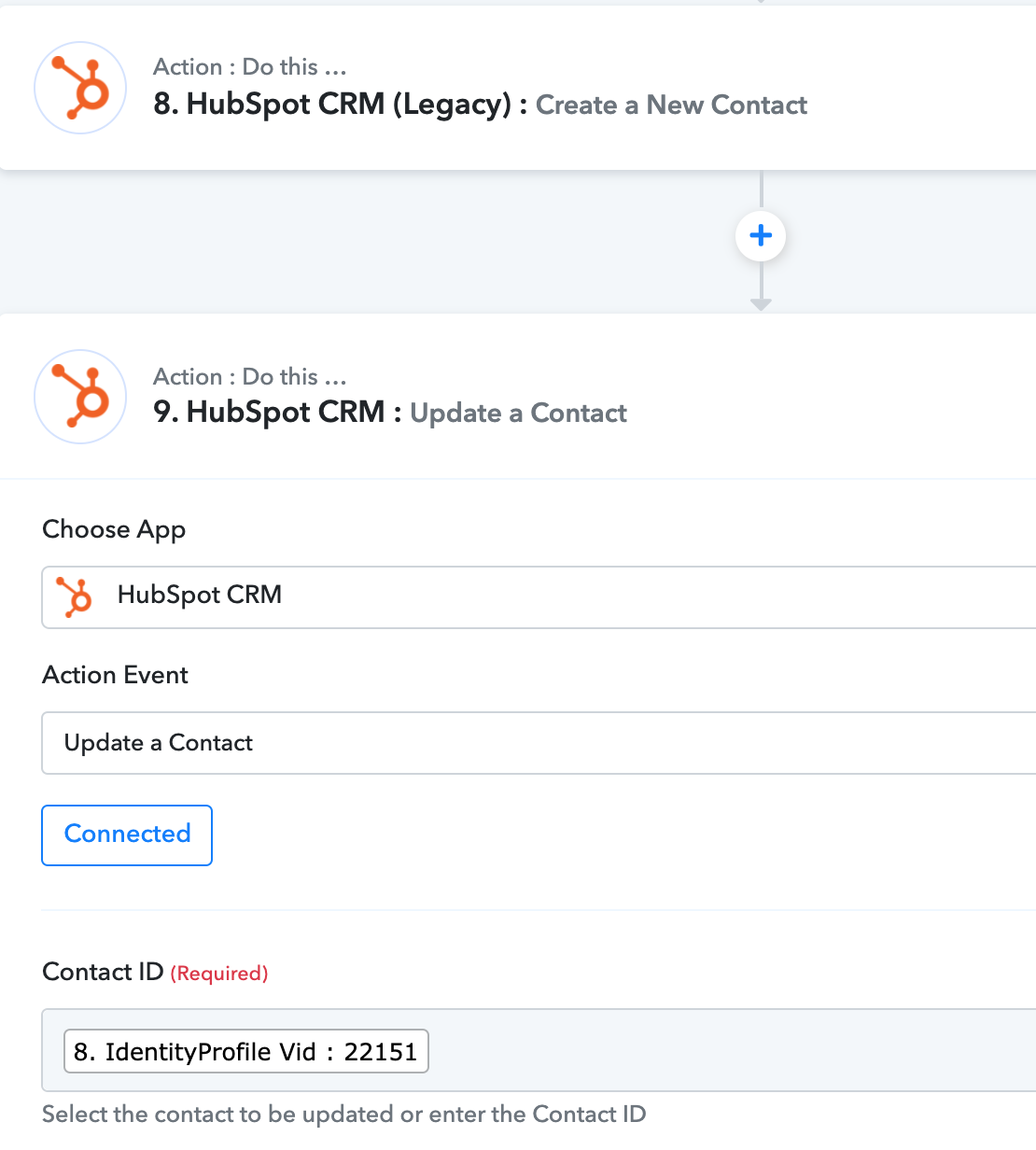This screenshot has height=1150, width=1036.
Task: Collapse step 9 HubSpot CRM Update a Contact header
Action: tap(518, 397)
